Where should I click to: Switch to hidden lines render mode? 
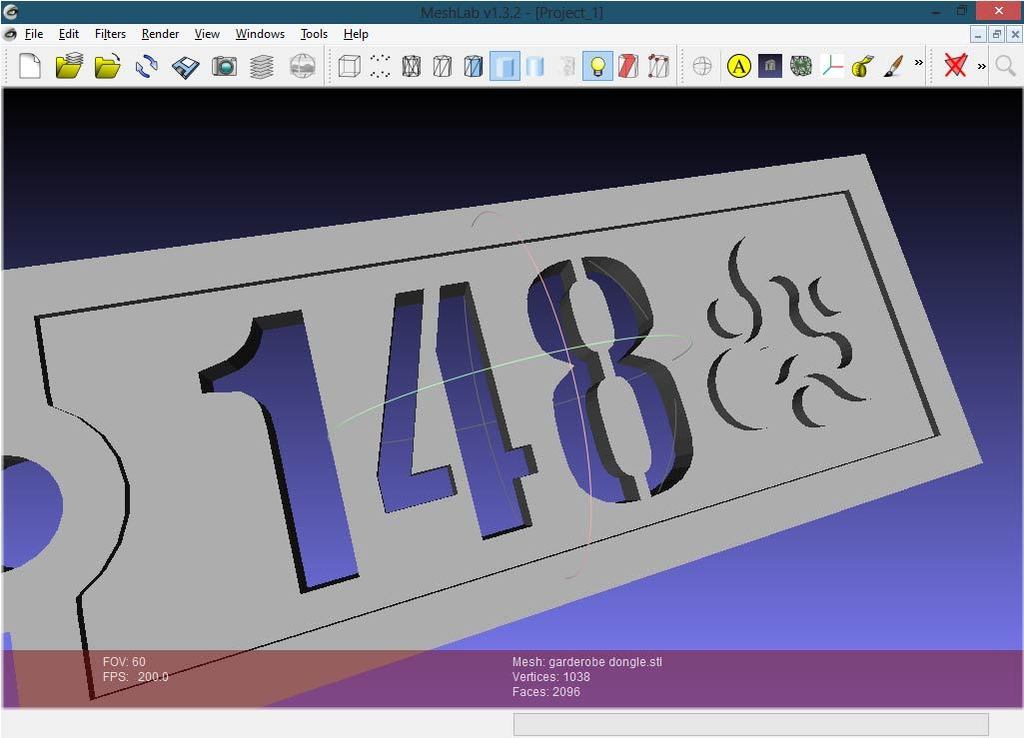tap(442, 67)
